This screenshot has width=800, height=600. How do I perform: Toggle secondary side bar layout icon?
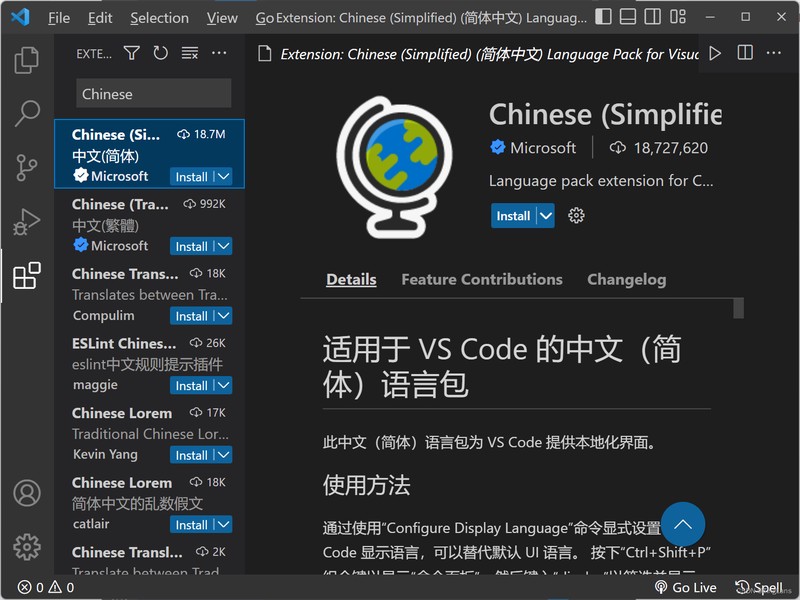(x=653, y=17)
